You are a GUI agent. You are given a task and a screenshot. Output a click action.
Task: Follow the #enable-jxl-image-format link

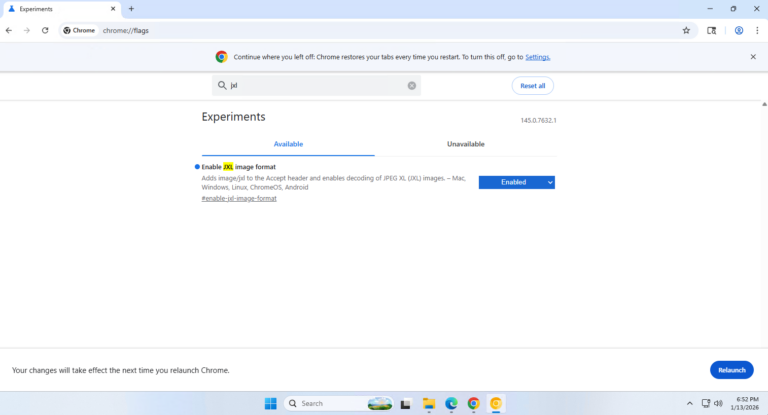(239, 198)
